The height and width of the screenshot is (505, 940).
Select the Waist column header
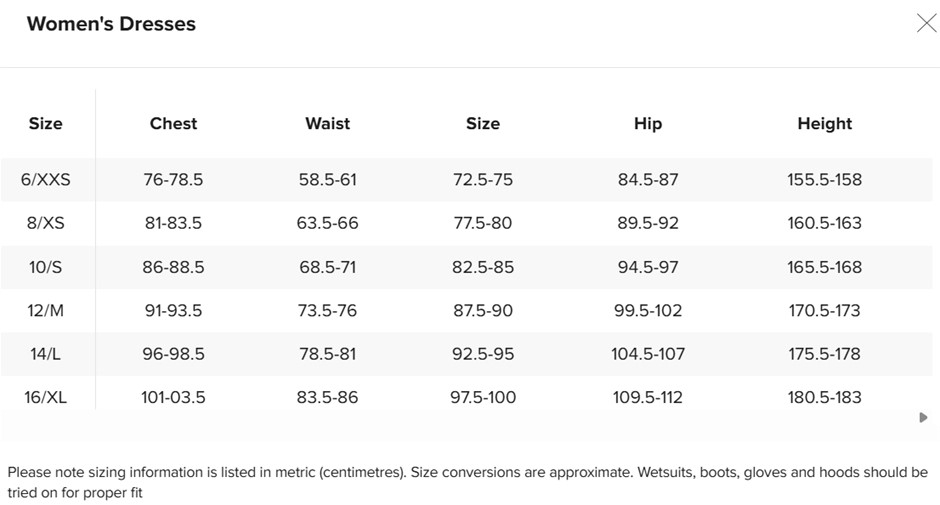tap(327, 124)
